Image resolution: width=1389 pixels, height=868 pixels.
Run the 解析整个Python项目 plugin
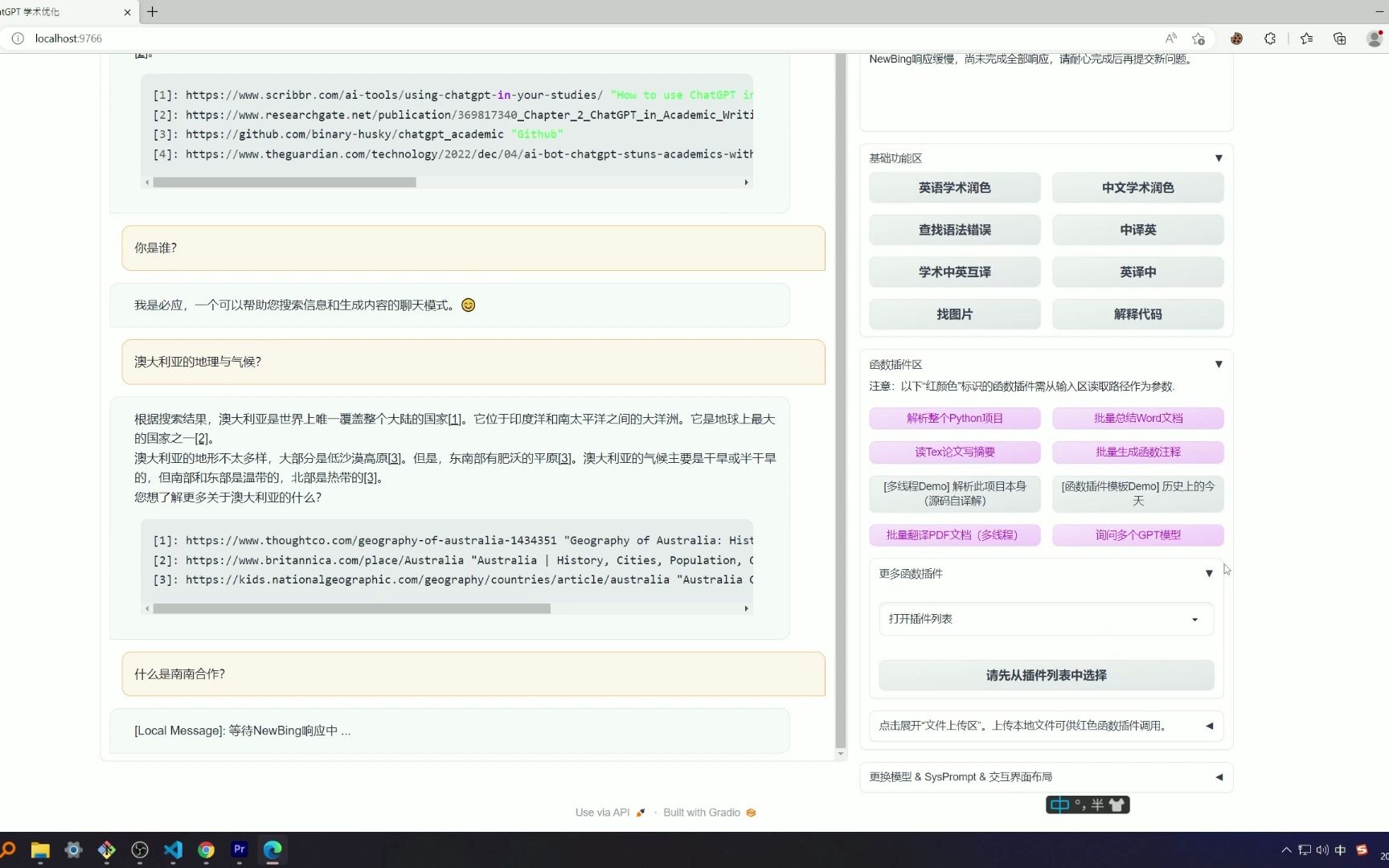click(x=954, y=418)
